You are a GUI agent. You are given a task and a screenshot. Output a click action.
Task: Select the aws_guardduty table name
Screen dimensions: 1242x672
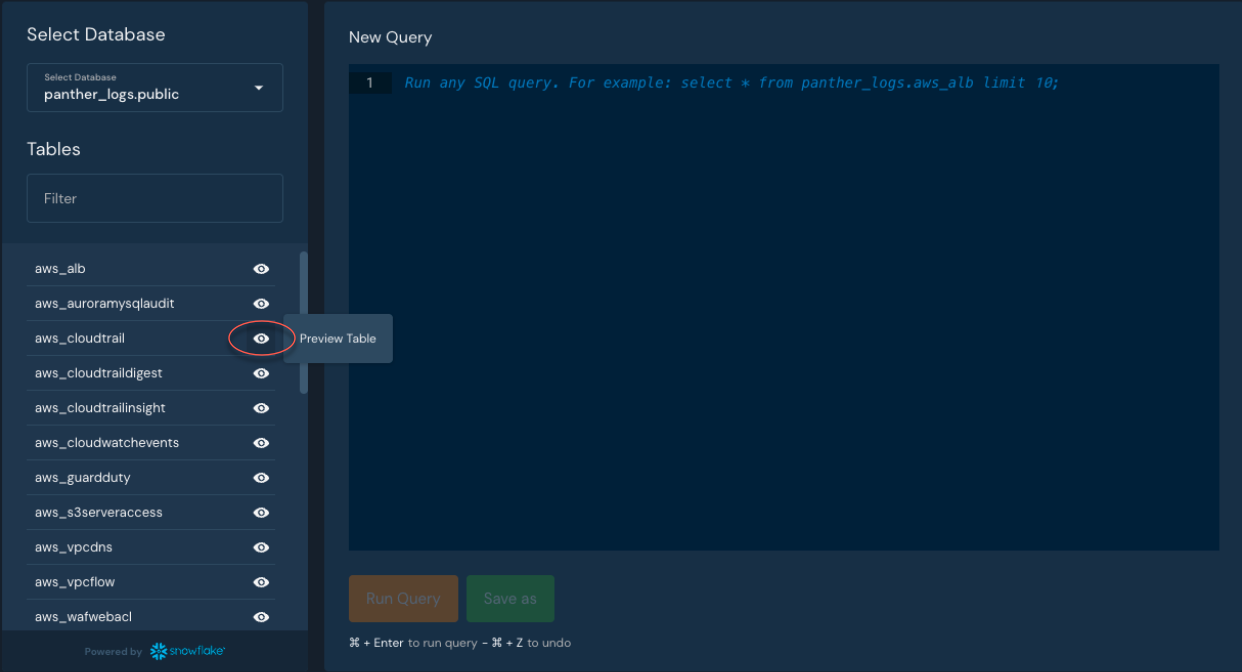(x=82, y=478)
